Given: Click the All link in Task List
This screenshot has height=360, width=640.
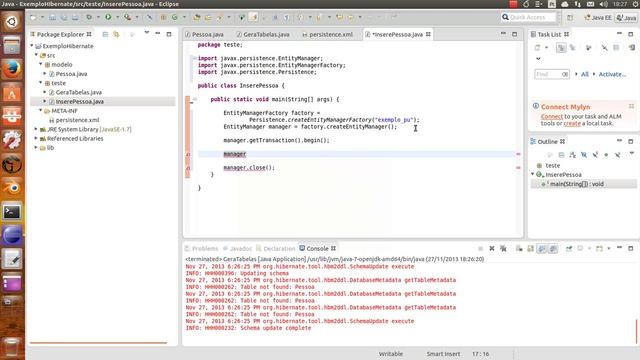Looking at the screenshot, I should pos(584,74).
